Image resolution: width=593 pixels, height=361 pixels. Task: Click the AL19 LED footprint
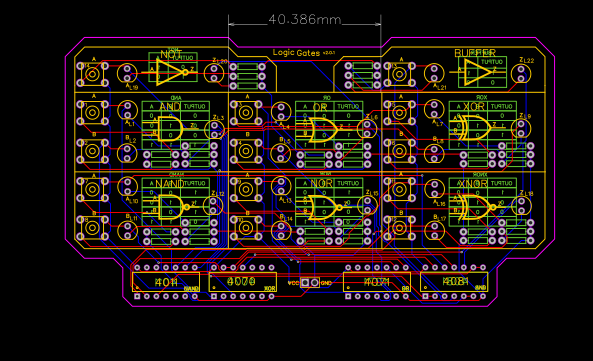pyautogui.click(x=127, y=73)
